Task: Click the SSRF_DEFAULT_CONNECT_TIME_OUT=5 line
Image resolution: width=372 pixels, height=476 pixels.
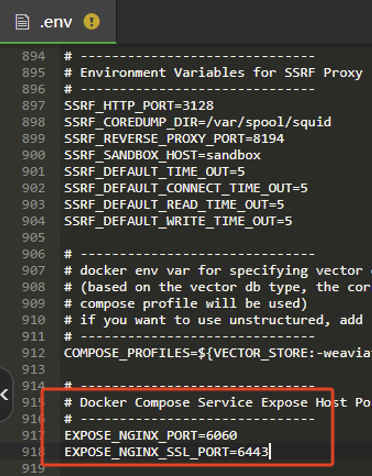Action: [x=186, y=188]
